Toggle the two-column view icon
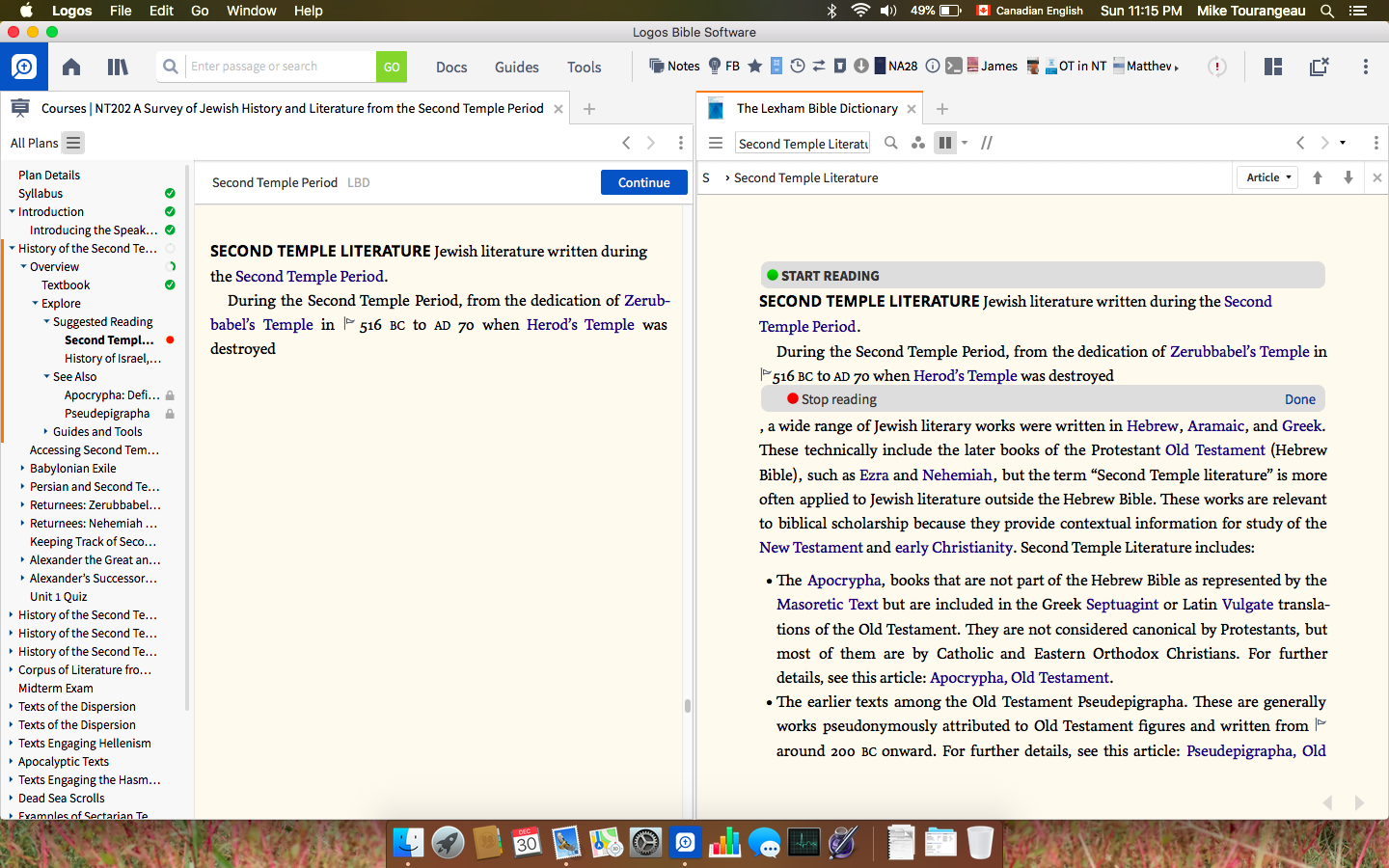The width and height of the screenshot is (1389, 868). 945,143
